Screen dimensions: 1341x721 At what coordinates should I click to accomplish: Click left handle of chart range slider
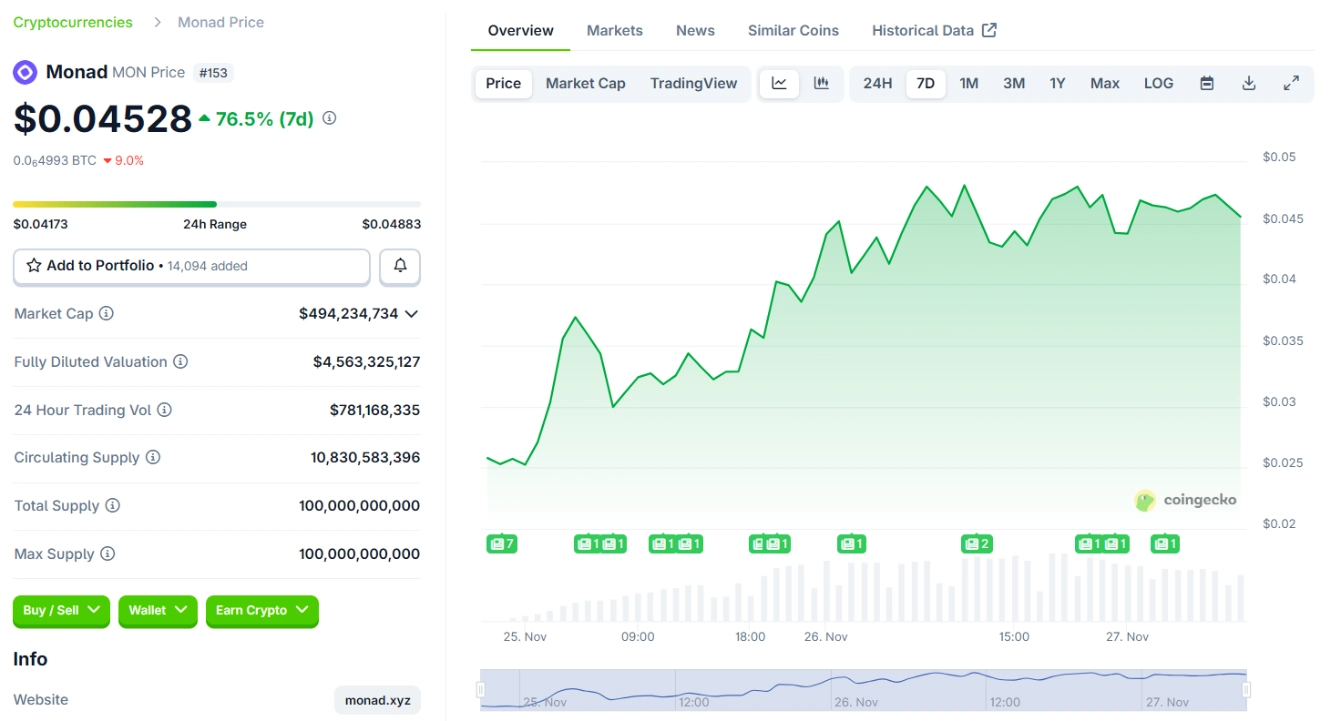(x=481, y=690)
